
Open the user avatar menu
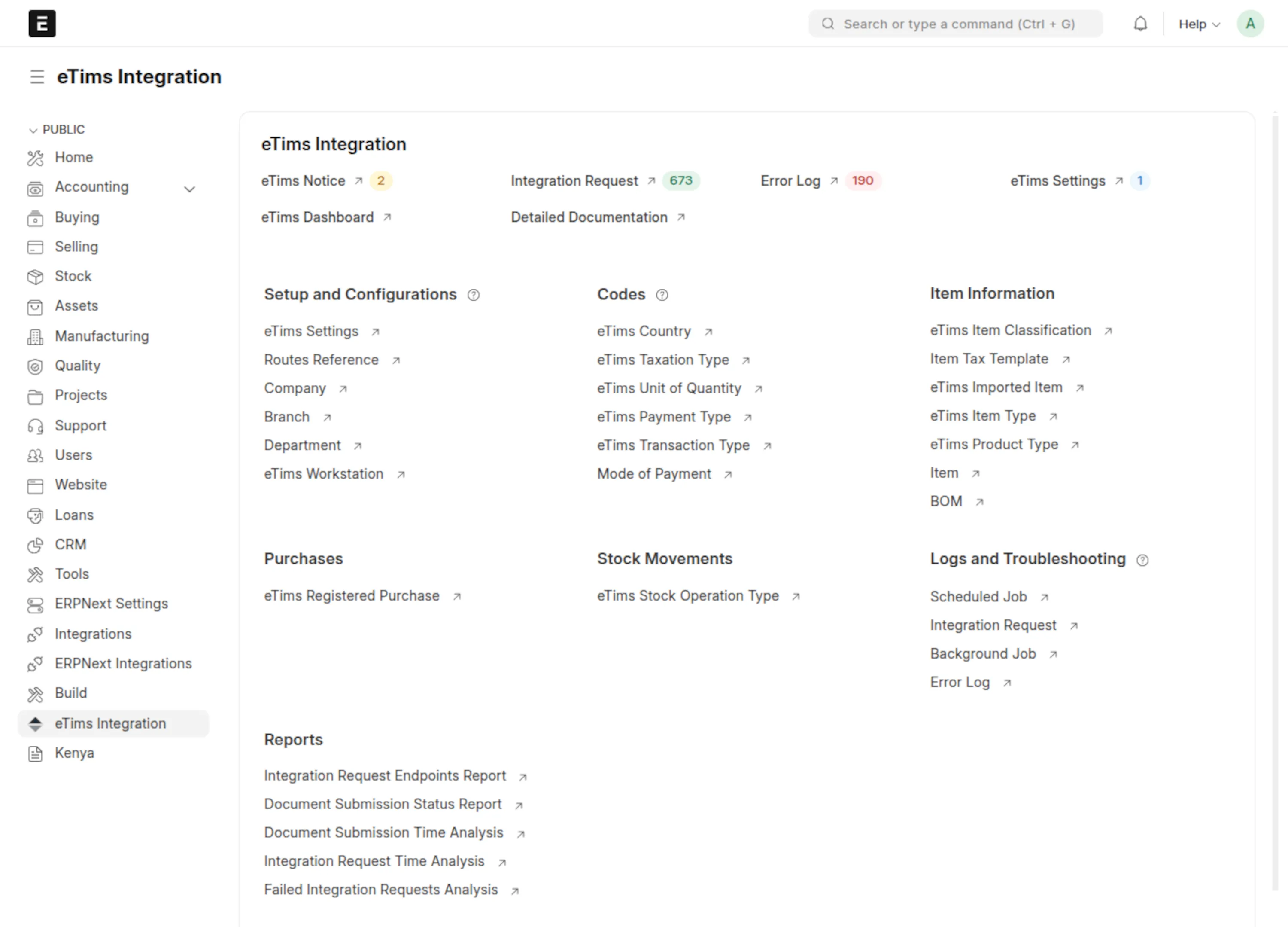[x=1250, y=24]
